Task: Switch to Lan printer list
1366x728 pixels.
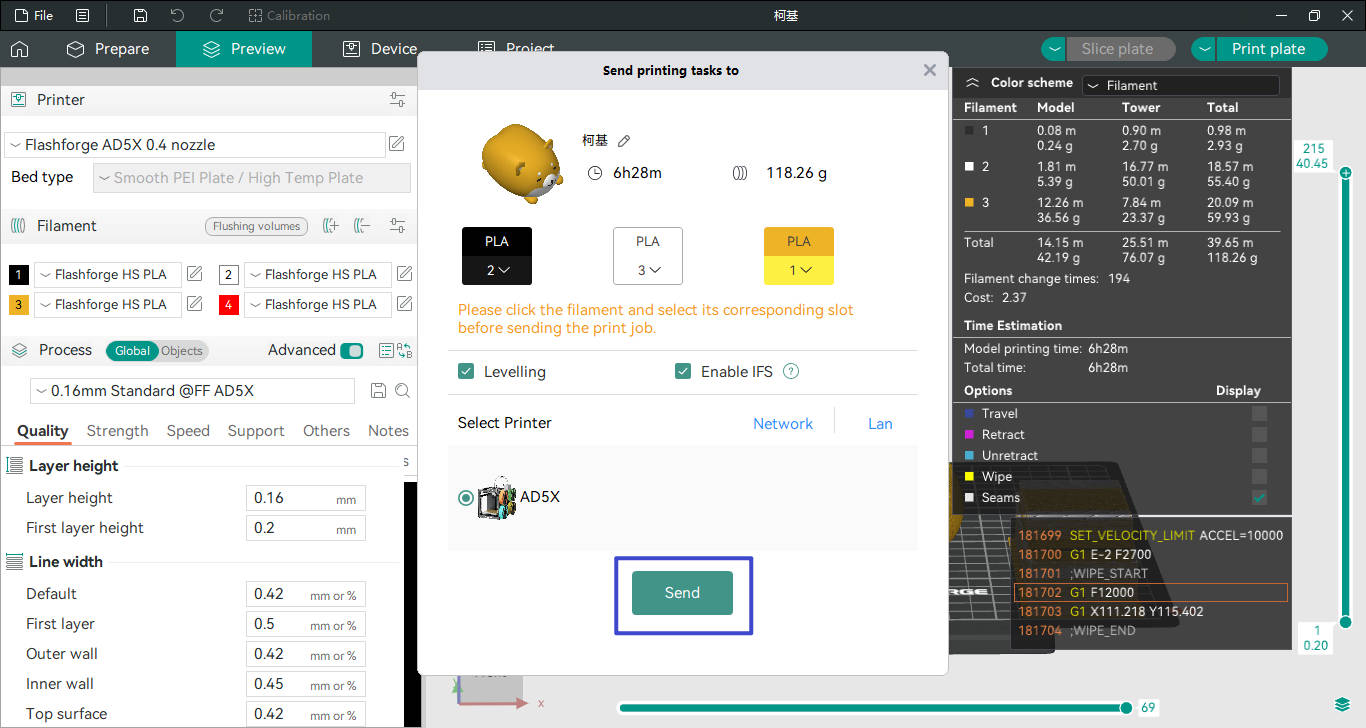Action: click(x=880, y=424)
